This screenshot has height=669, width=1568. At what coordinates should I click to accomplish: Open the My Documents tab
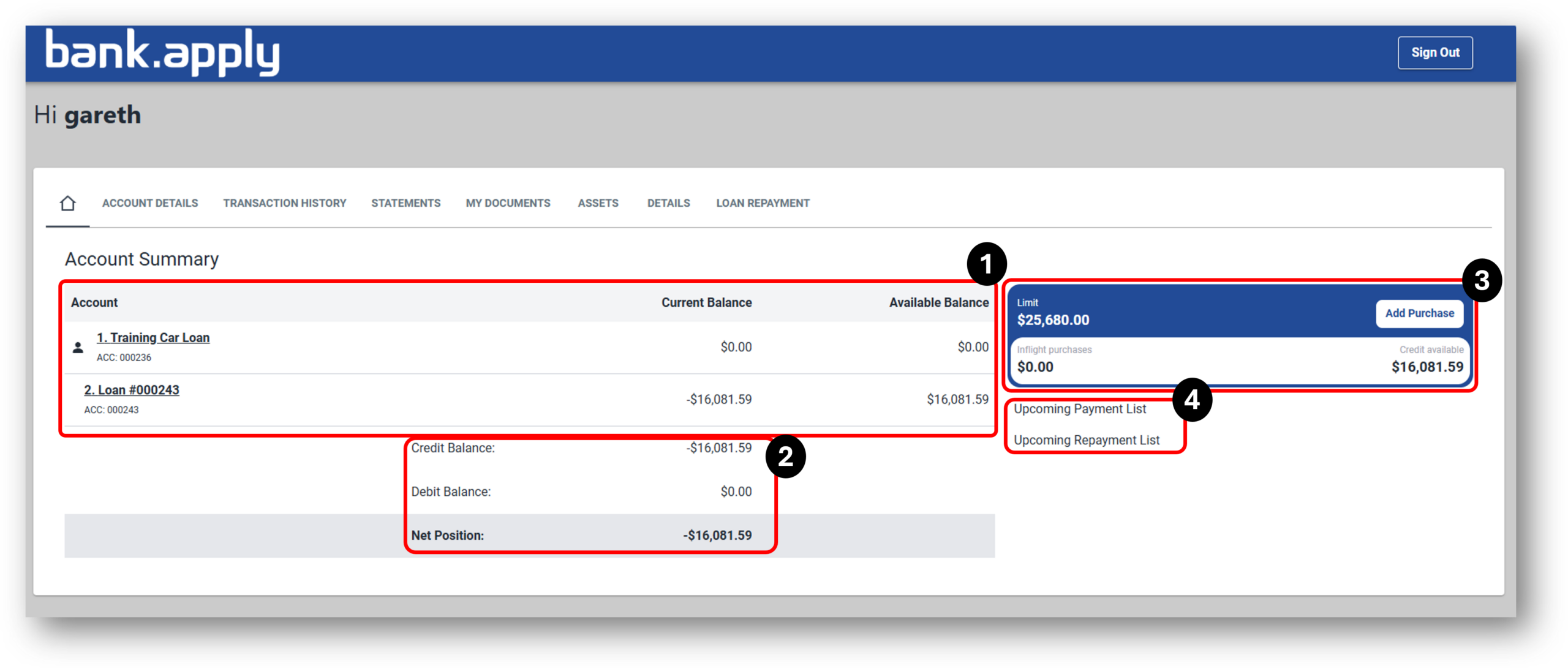coord(508,203)
